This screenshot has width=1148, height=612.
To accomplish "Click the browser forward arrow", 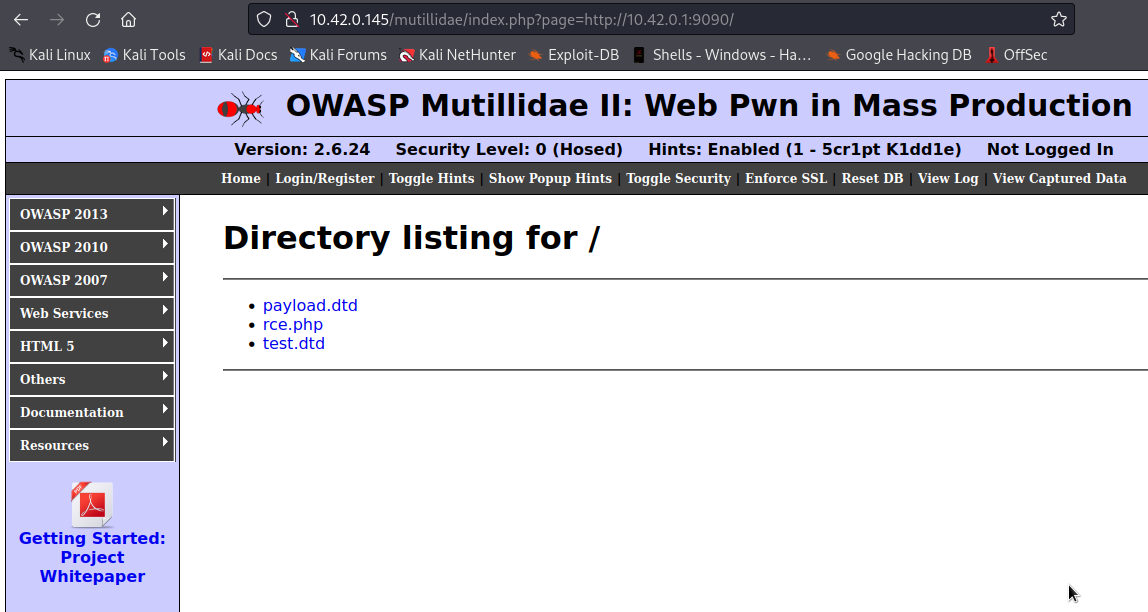I will click(56, 20).
